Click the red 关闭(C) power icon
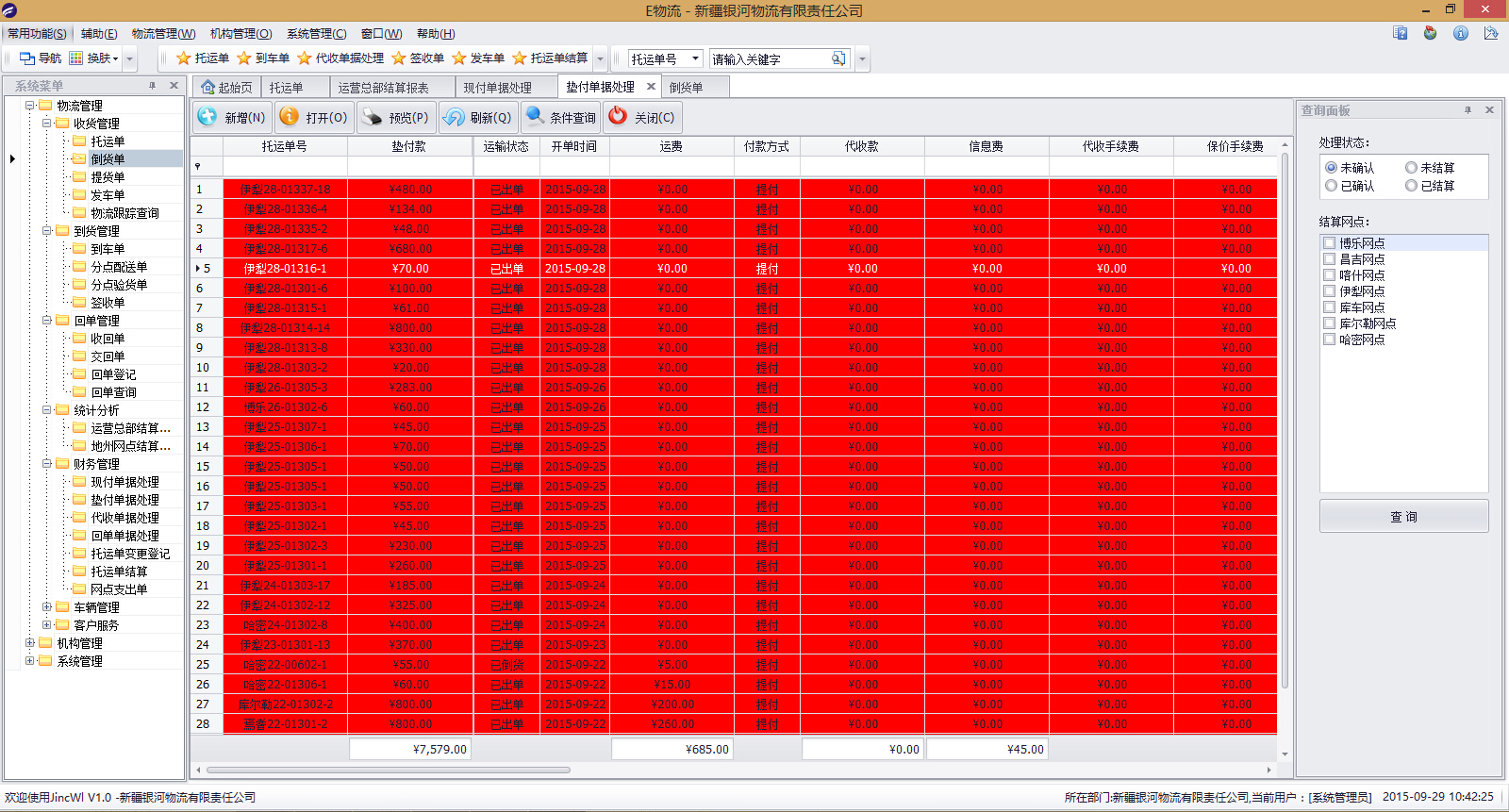The image size is (1509, 812). point(618,116)
